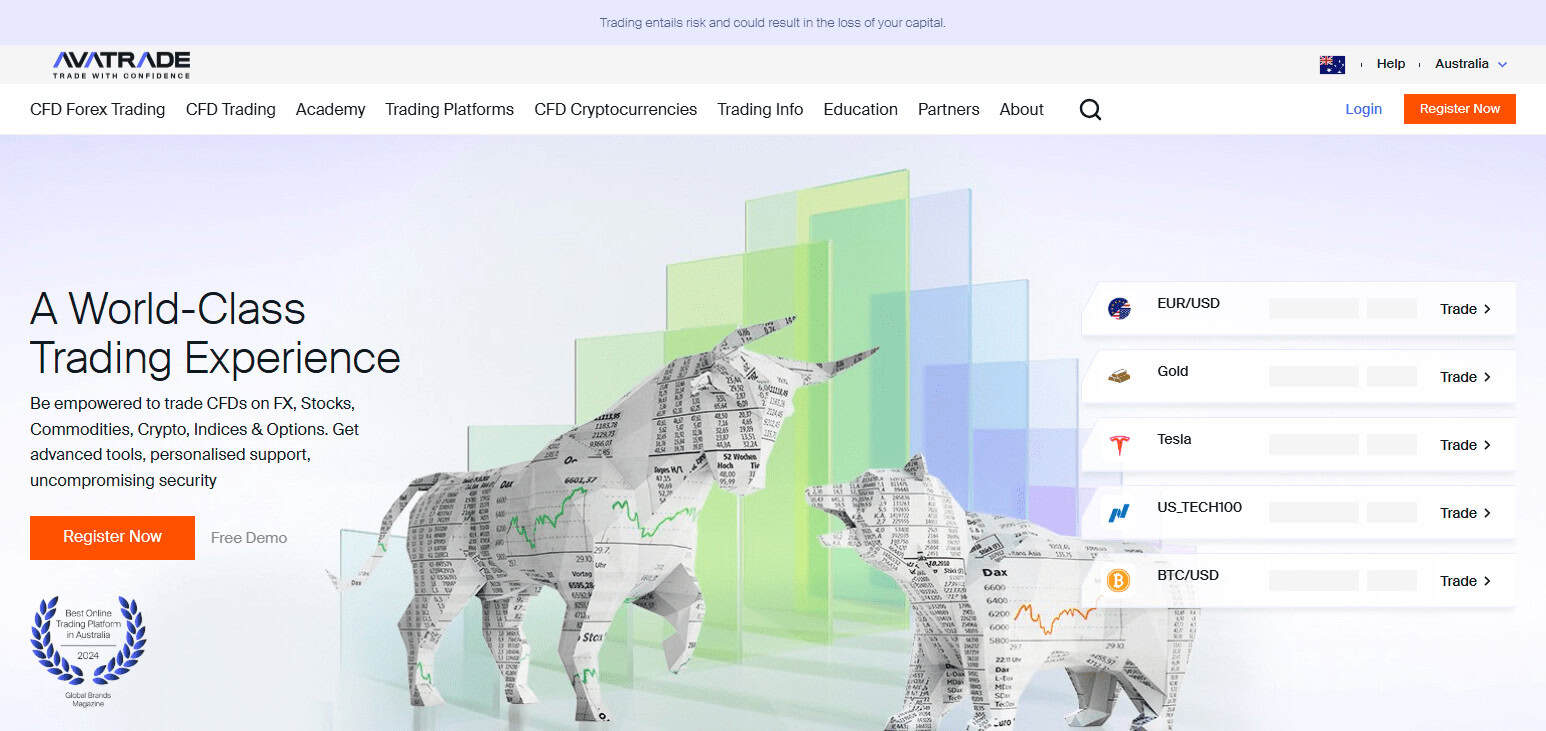
Task: Click the Australian flag icon
Action: (1332, 64)
